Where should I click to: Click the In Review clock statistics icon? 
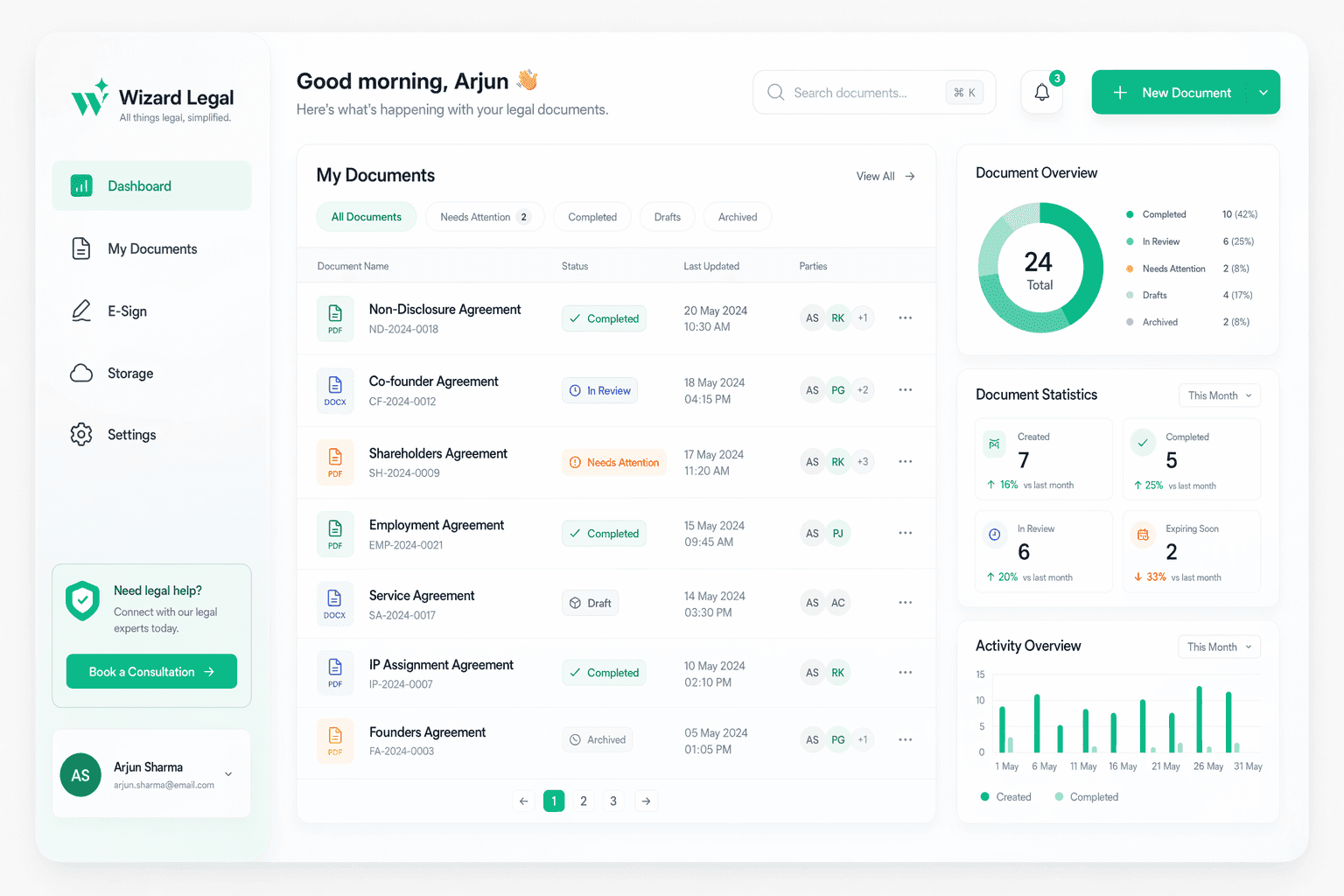click(x=994, y=534)
